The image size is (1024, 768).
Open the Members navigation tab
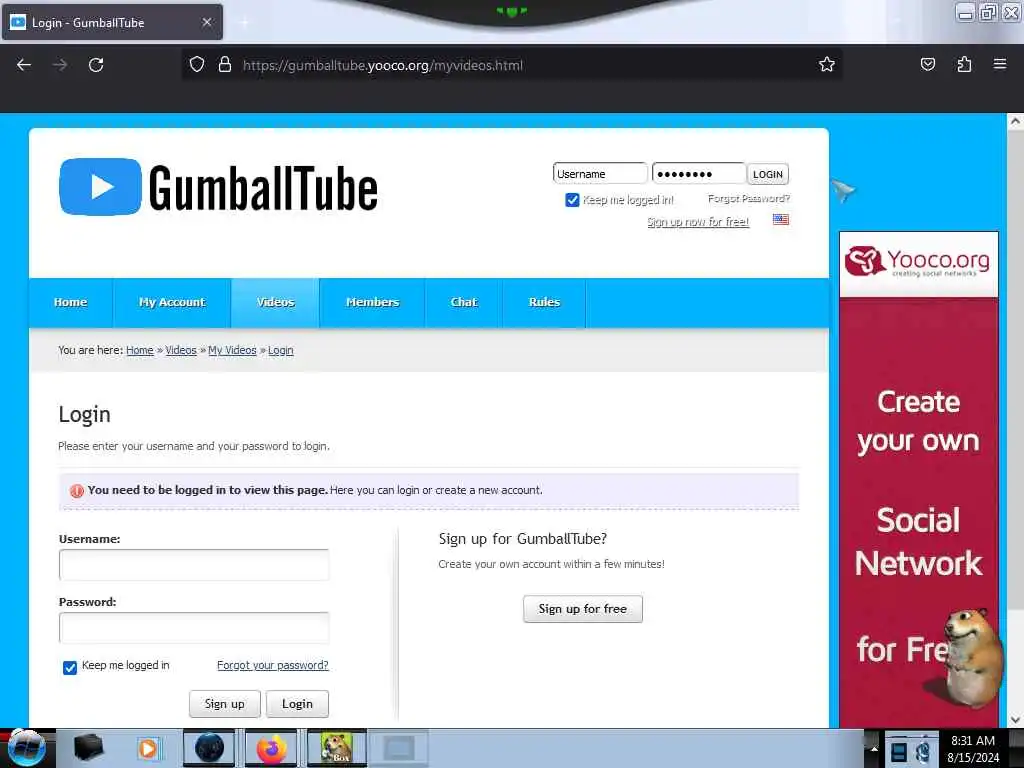(x=372, y=302)
